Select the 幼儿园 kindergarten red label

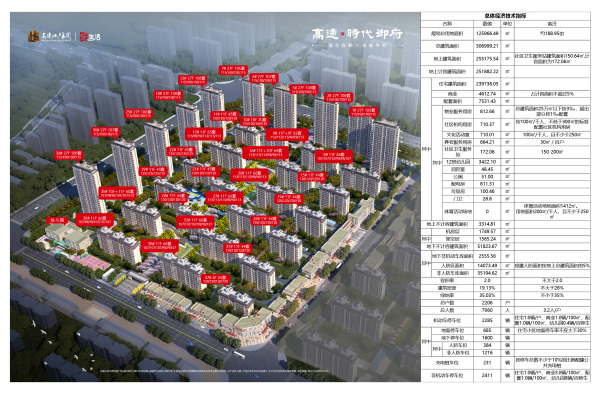pyautogui.click(x=57, y=220)
